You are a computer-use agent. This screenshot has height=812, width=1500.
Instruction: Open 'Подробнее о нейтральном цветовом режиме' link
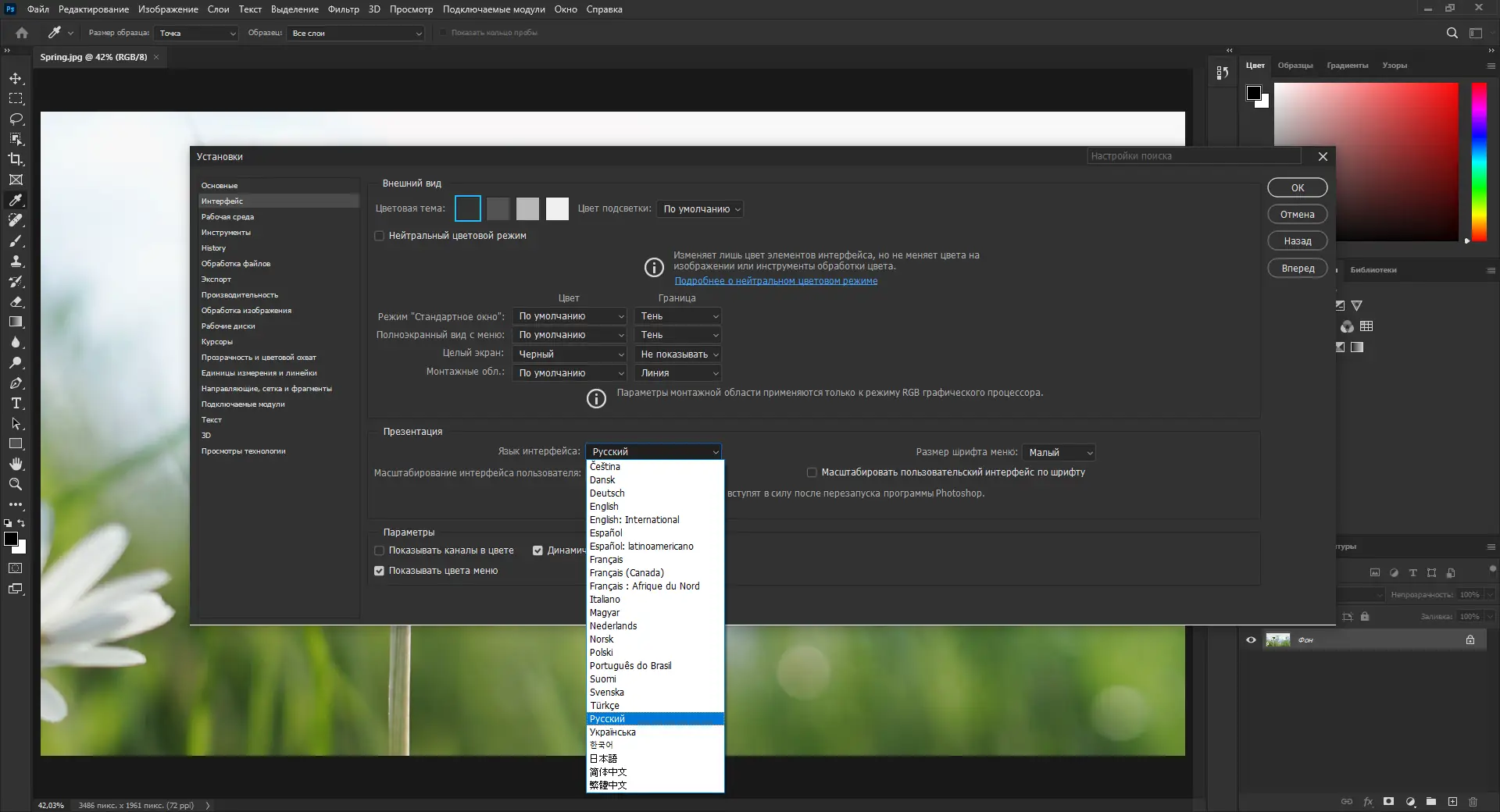pyautogui.click(x=776, y=281)
